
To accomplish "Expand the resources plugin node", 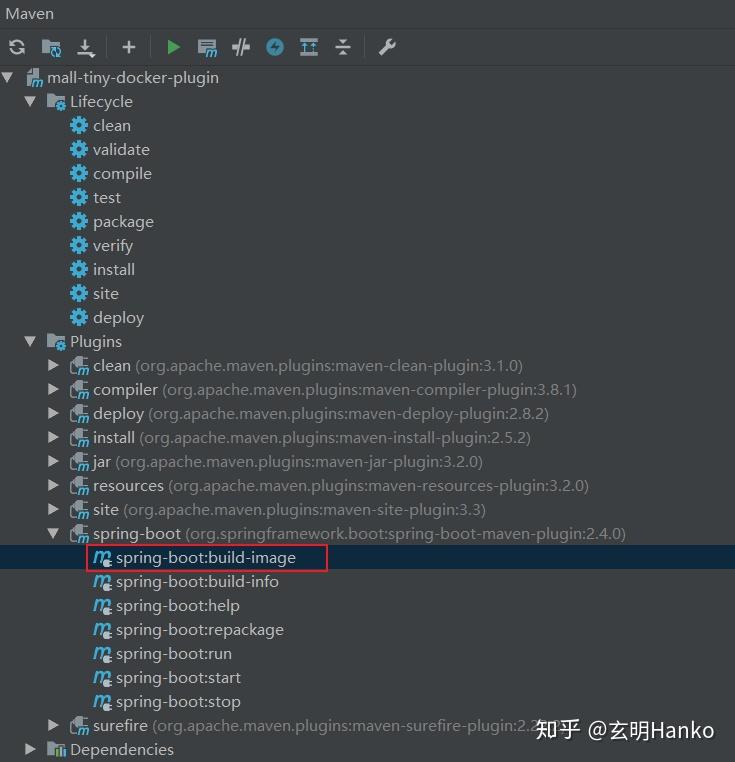I will click(x=53, y=485).
